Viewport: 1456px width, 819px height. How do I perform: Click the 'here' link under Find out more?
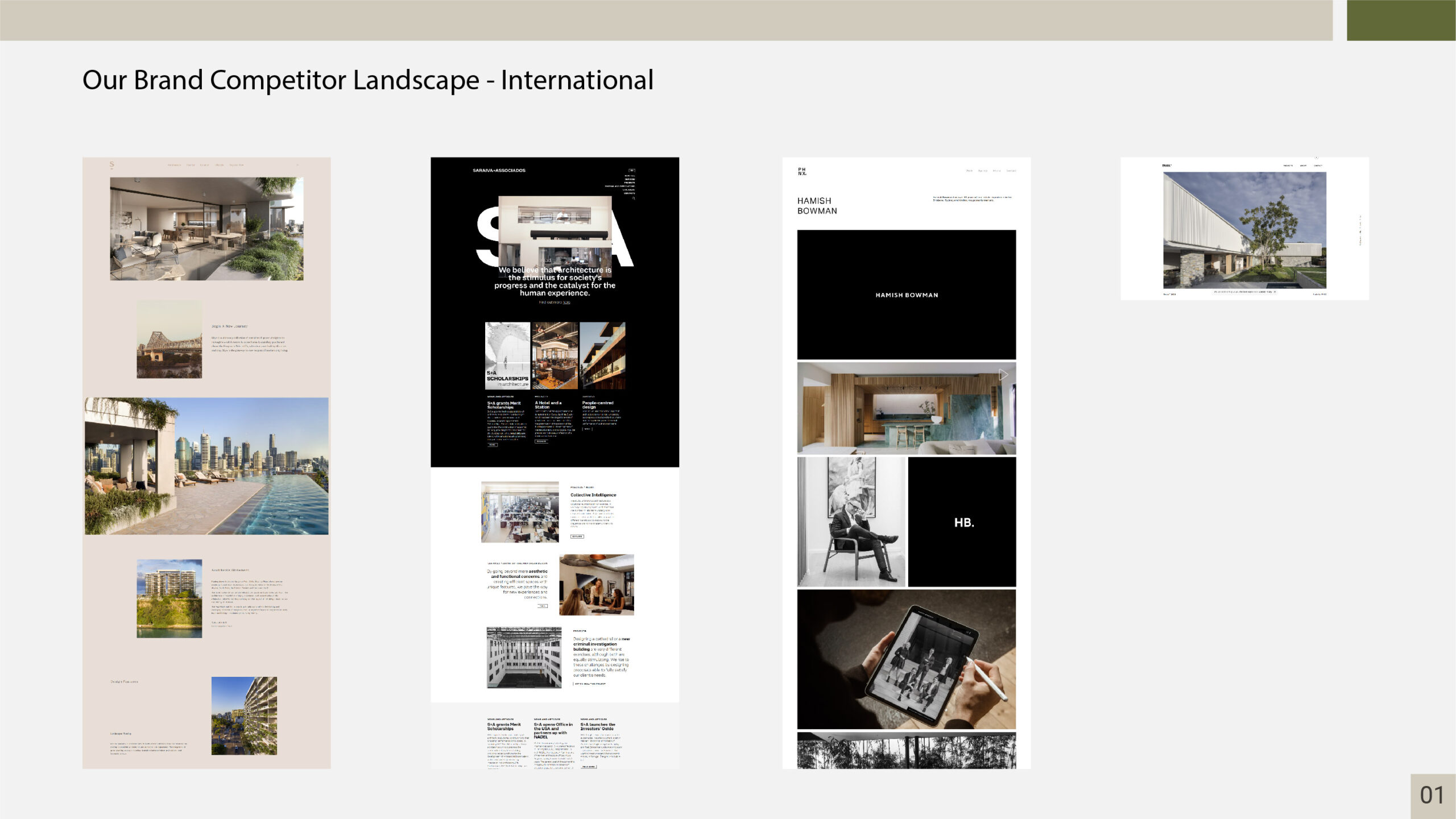[x=566, y=303]
